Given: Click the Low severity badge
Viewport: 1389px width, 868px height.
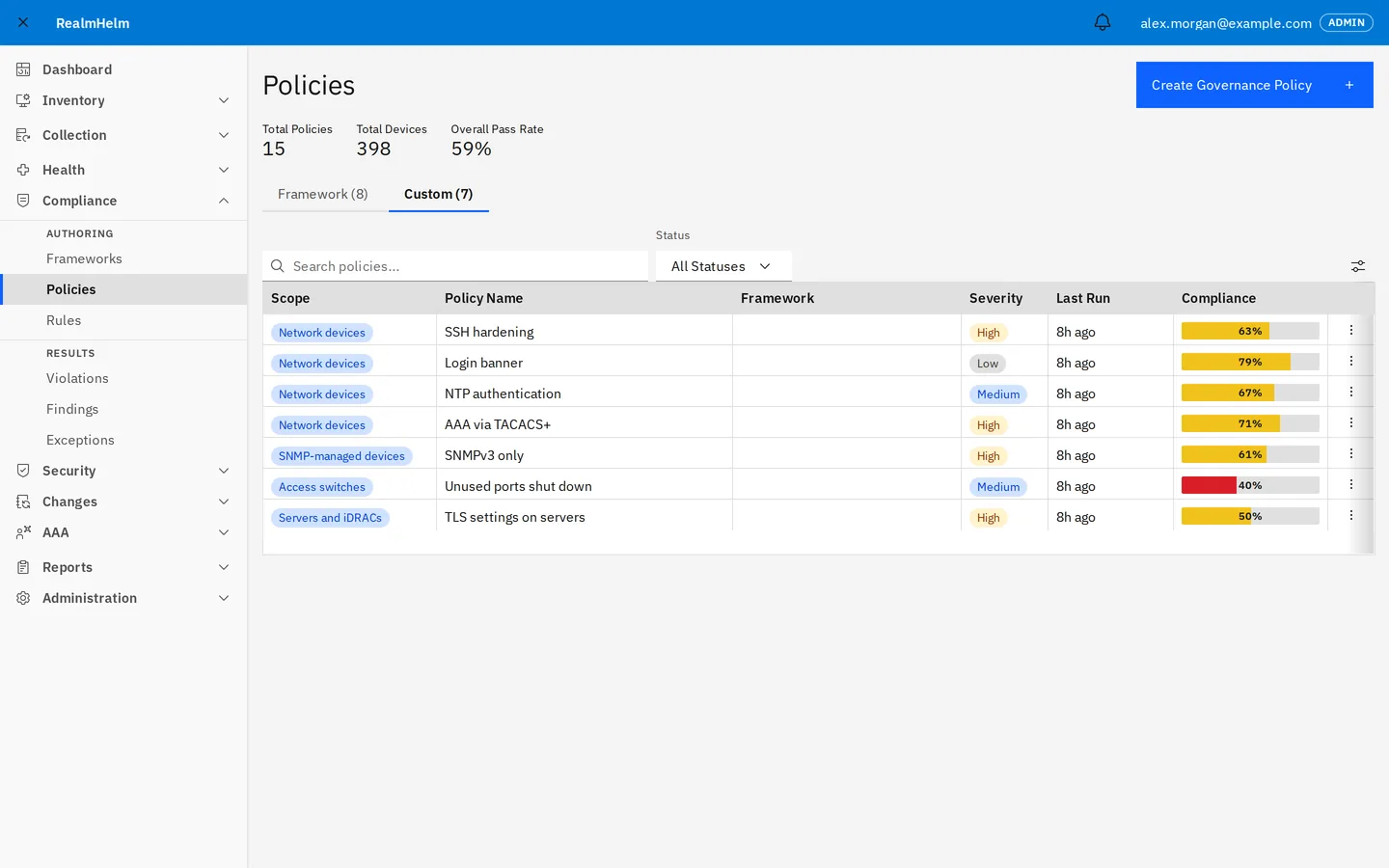Looking at the screenshot, I should pos(988,364).
